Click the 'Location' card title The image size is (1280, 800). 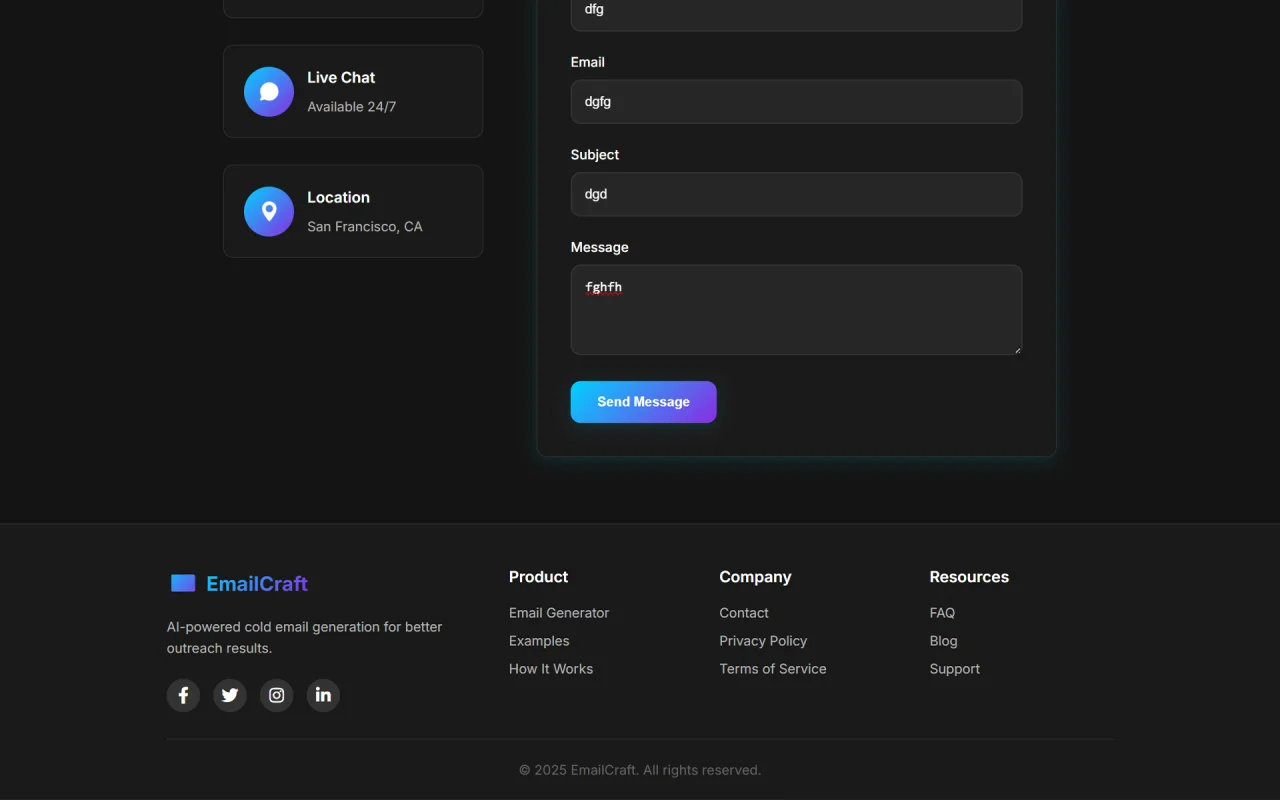pos(338,198)
